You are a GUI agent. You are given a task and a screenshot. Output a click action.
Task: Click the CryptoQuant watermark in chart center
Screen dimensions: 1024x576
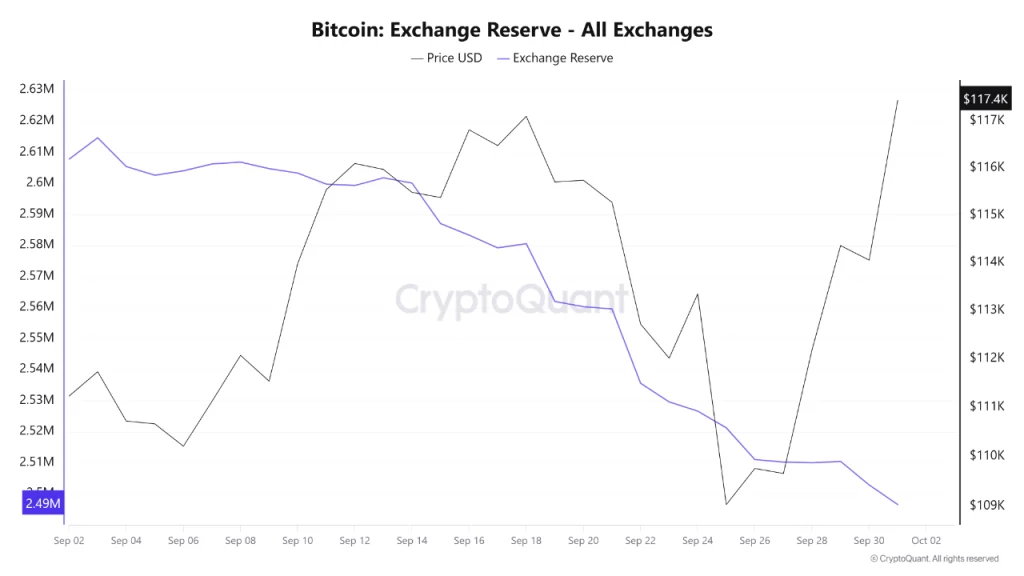point(512,299)
